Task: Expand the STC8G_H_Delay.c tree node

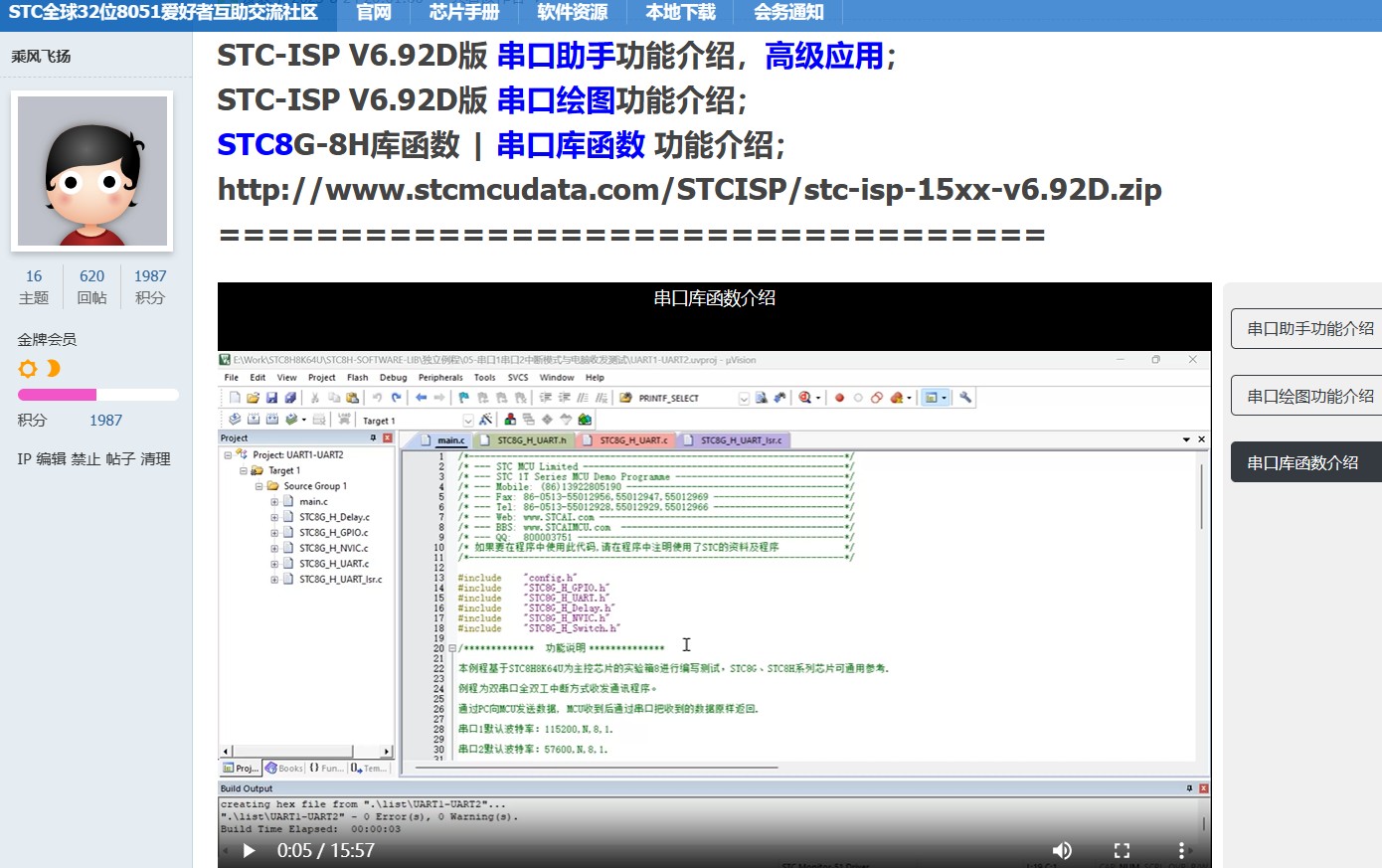Action: (274, 517)
